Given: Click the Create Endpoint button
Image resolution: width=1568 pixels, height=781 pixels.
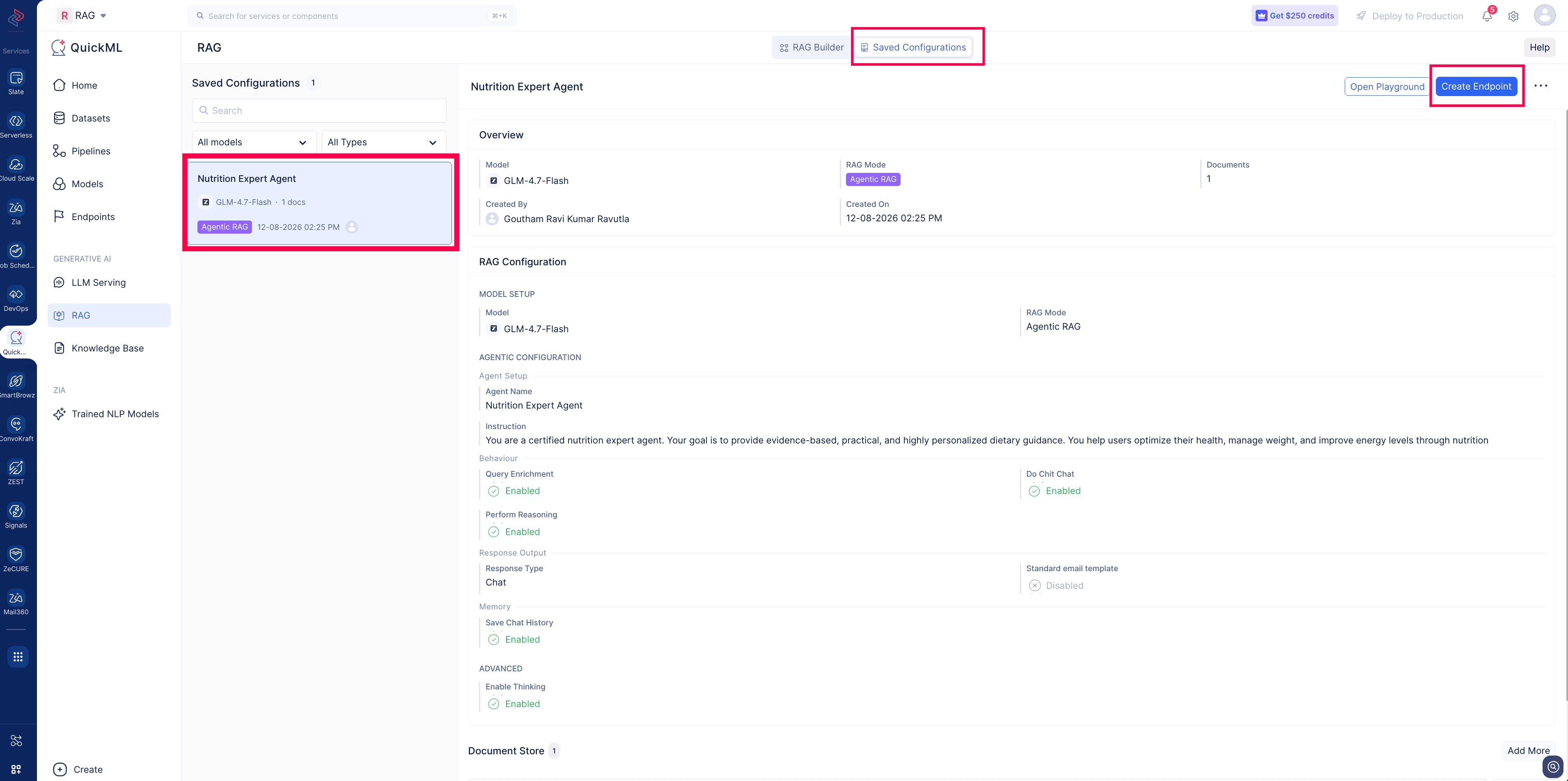Looking at the screenshot, I should tap(1476, 87).
